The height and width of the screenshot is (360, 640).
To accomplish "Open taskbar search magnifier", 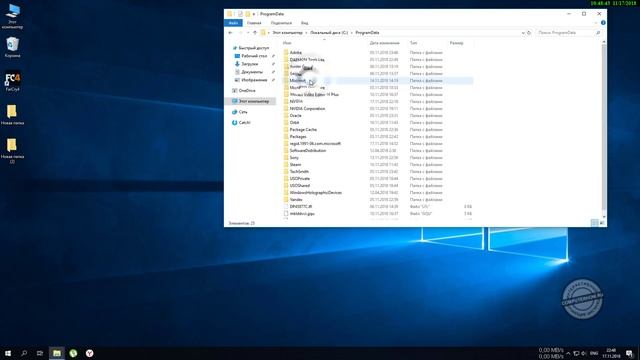I will click(24, 353).
